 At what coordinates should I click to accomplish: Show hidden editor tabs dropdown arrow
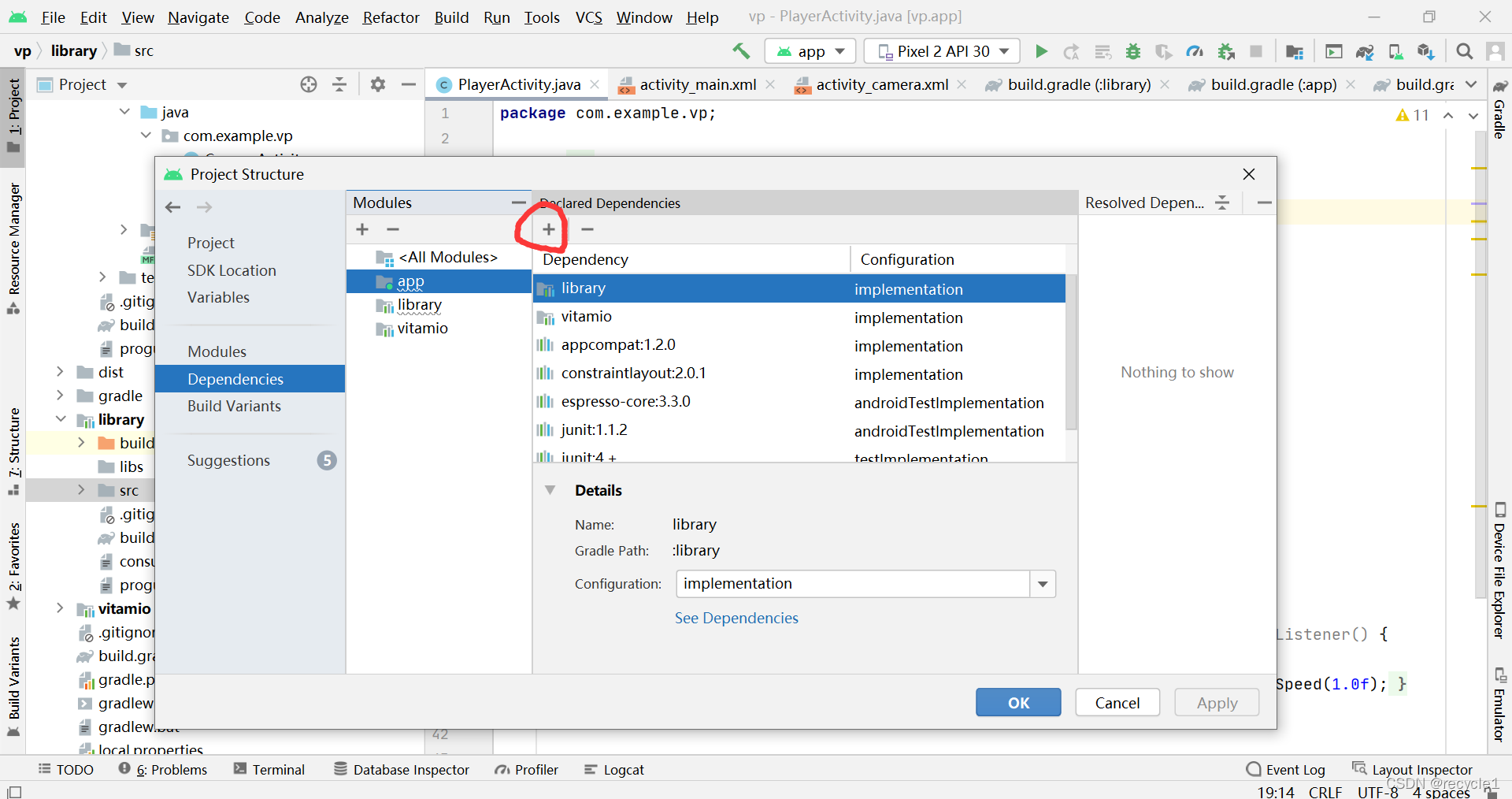1471,84
